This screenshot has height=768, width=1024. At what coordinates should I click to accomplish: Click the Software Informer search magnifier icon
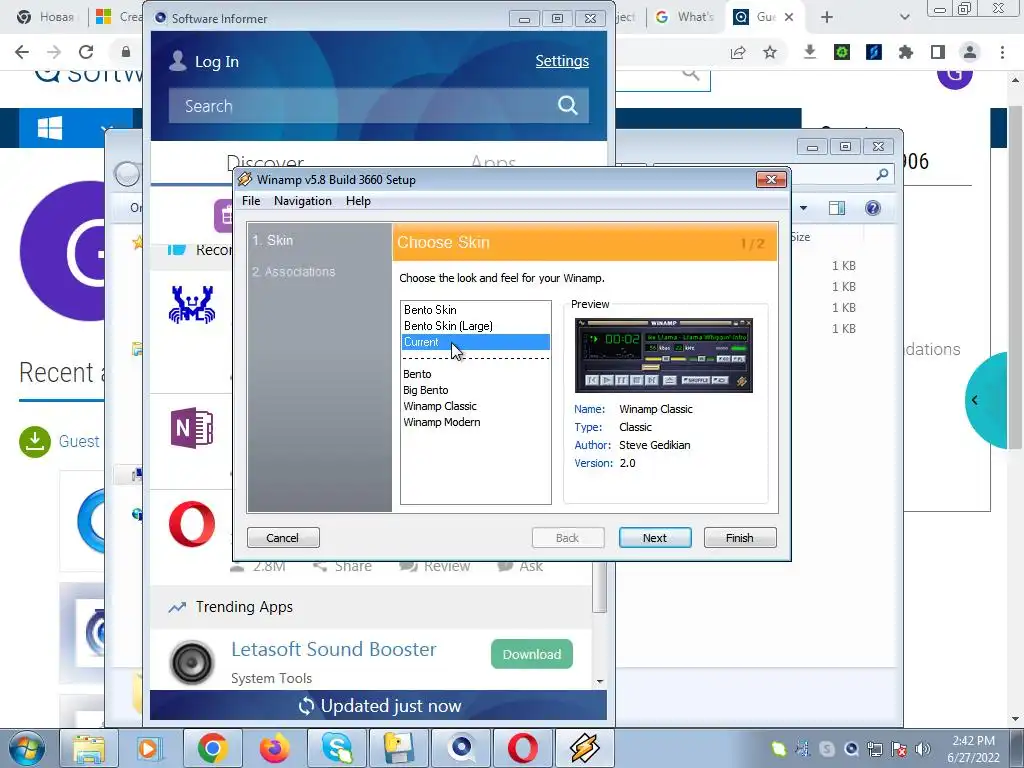(568, 105)
